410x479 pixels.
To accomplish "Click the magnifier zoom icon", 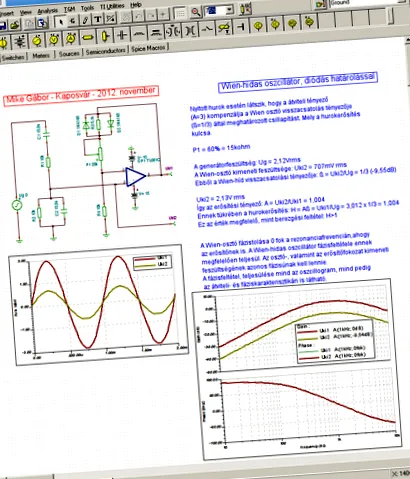I will [196, 12].
